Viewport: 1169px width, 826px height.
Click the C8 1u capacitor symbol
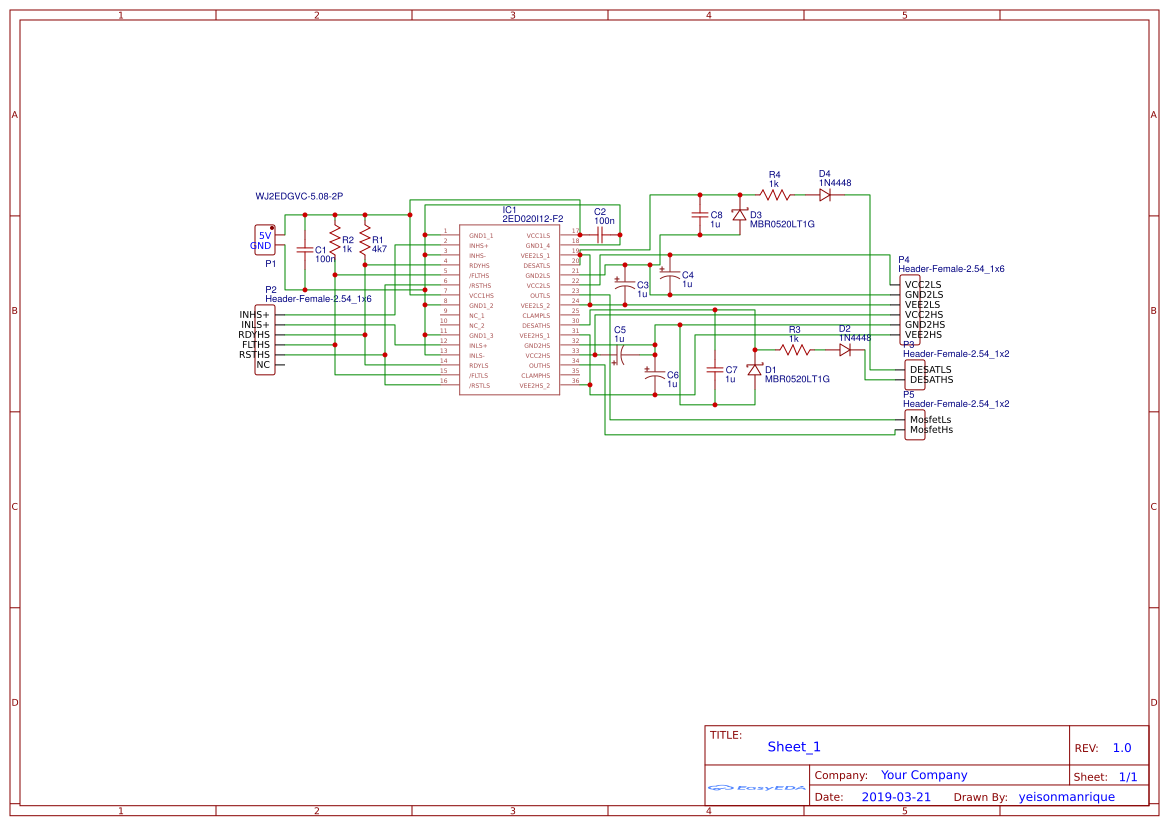click(x=699, y=214)
